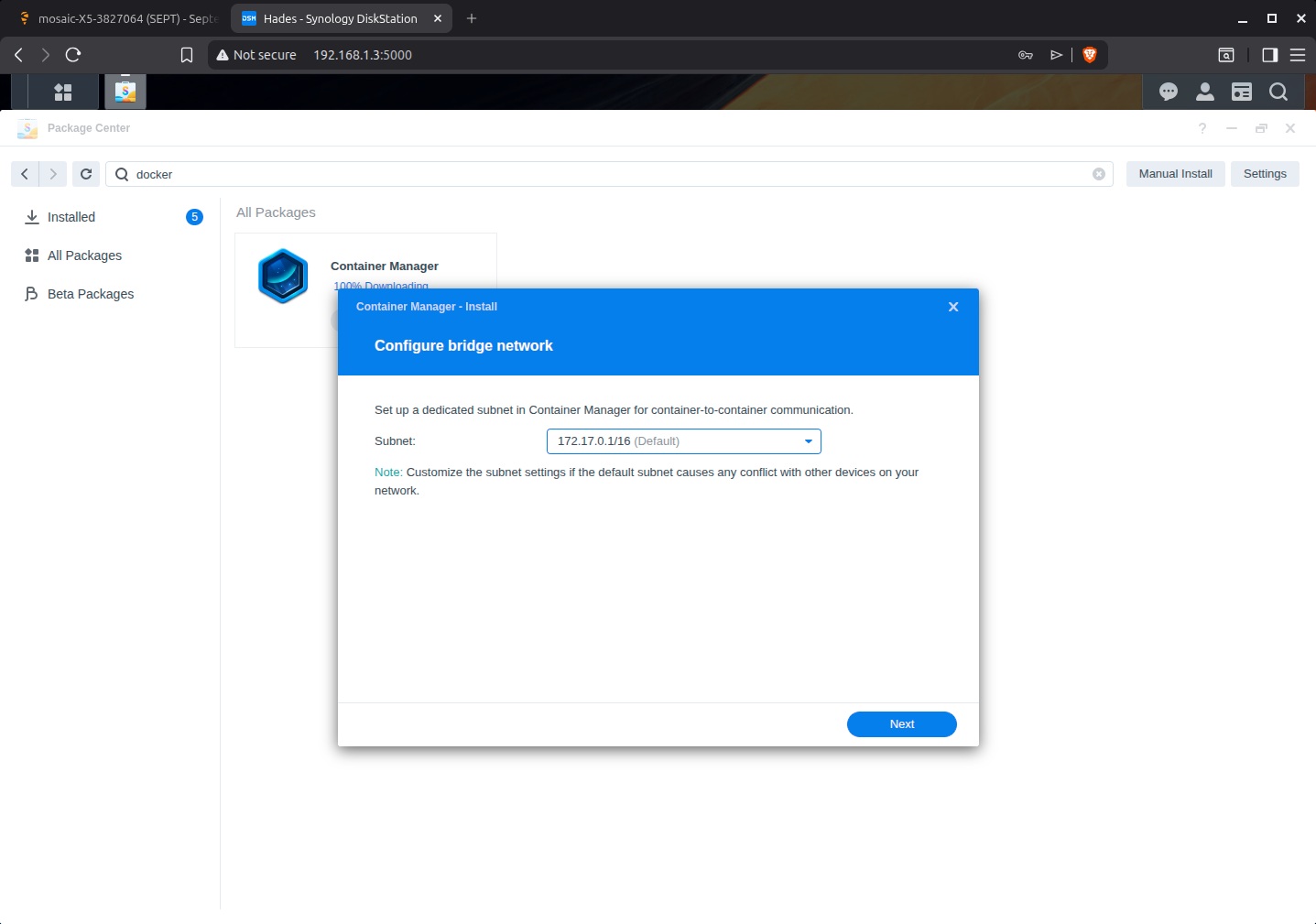Image resolution: width=1316 pixels, height=924 pixels.
Task: Clear the docker search text
Action: coord(1099,174)
